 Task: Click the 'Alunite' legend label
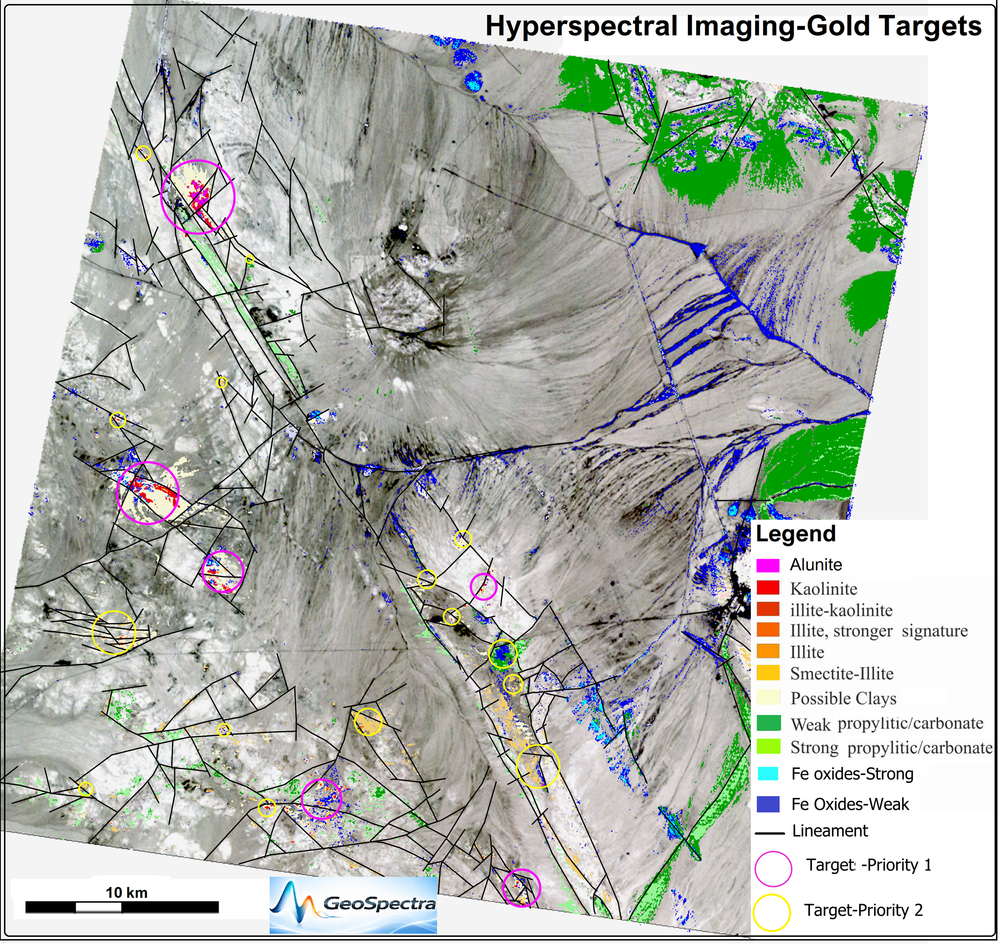click(x=816, y=564)
